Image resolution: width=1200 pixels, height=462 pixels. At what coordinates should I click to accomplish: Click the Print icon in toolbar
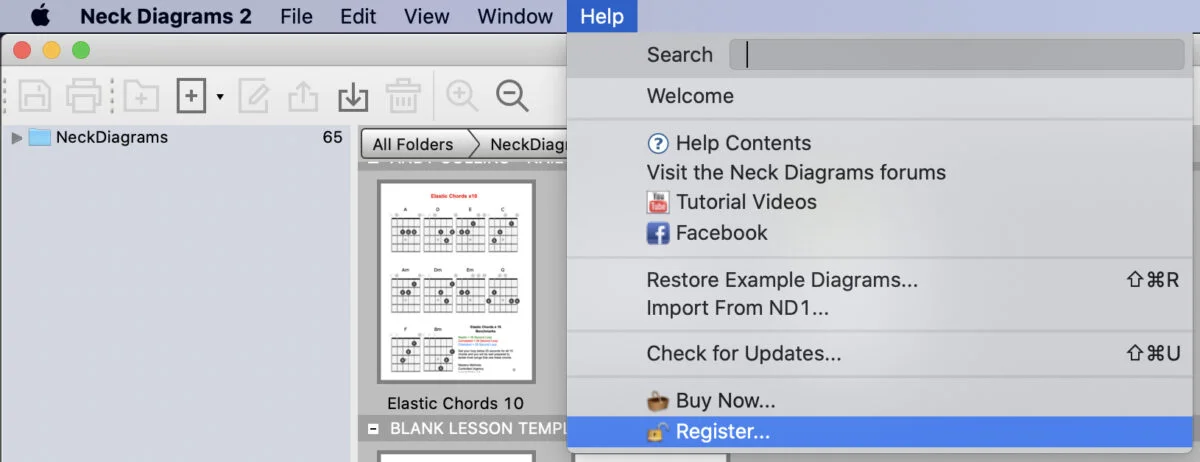click(x=84, y=96)
